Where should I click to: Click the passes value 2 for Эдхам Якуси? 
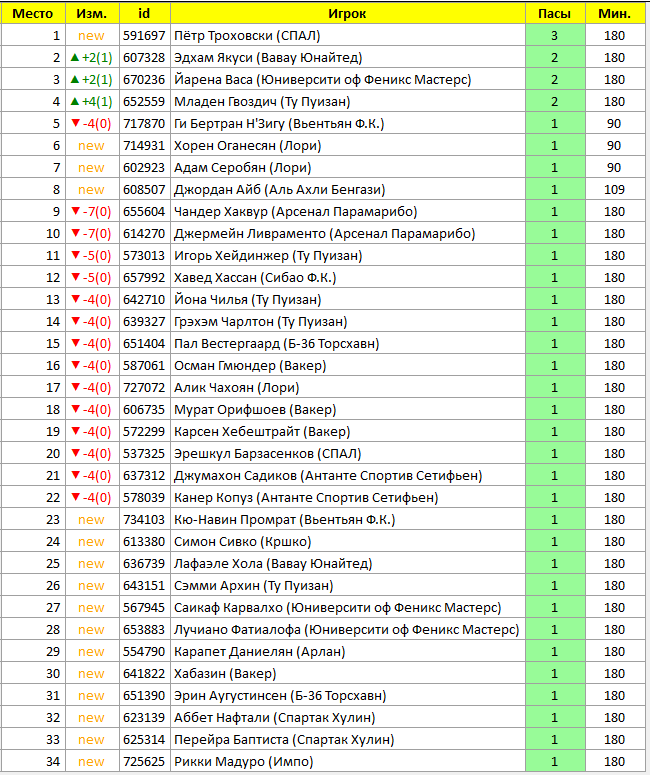point(555,58)
